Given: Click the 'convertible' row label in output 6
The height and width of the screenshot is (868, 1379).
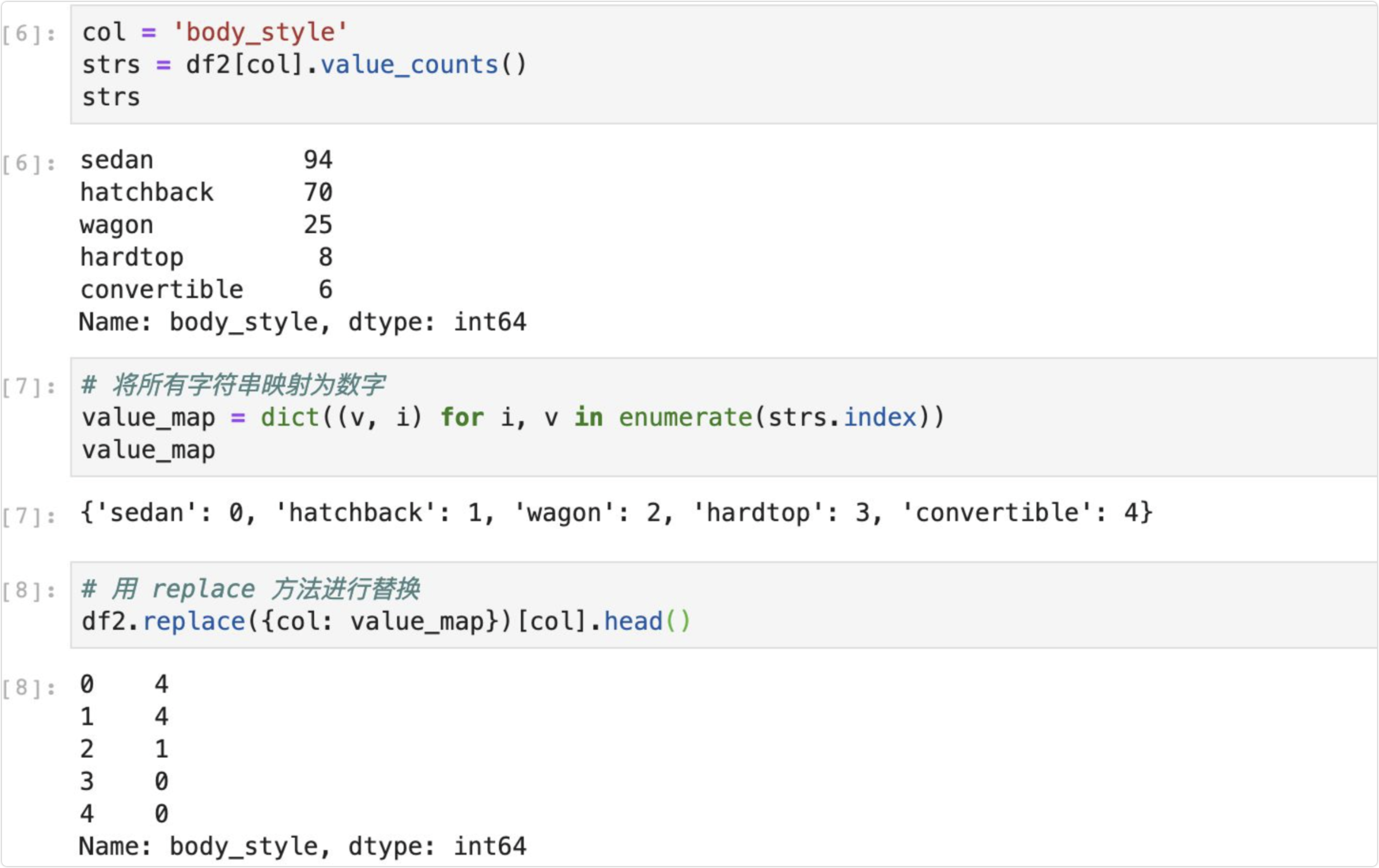Looking at the screenshot, I should (x=162, y=289).
